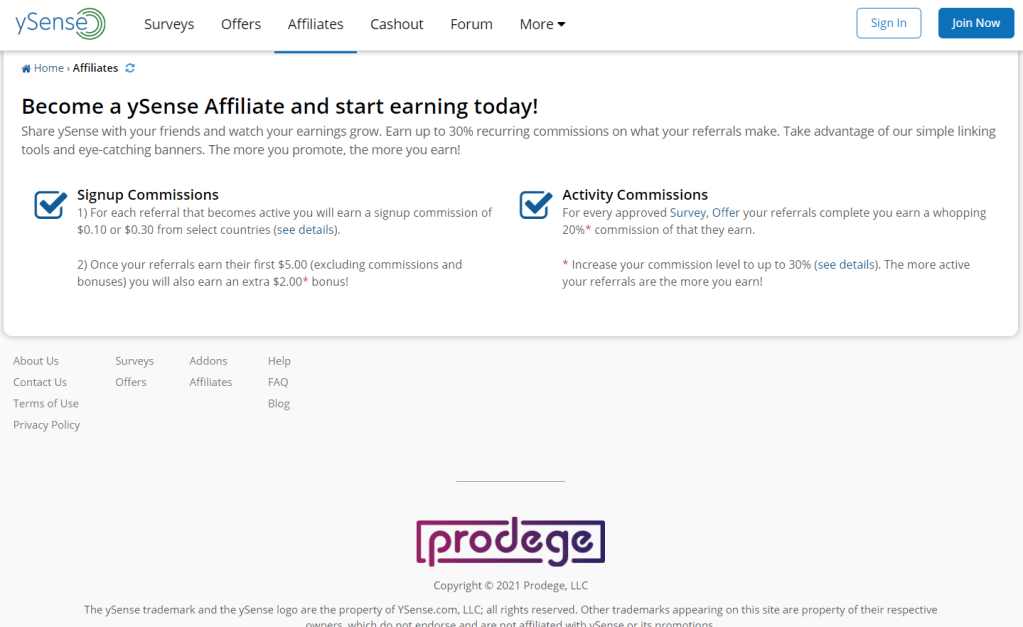Screen dimensions: 1023x627
Task: Click the Activity Commissions checkmark icon
Action: [536, 204]
